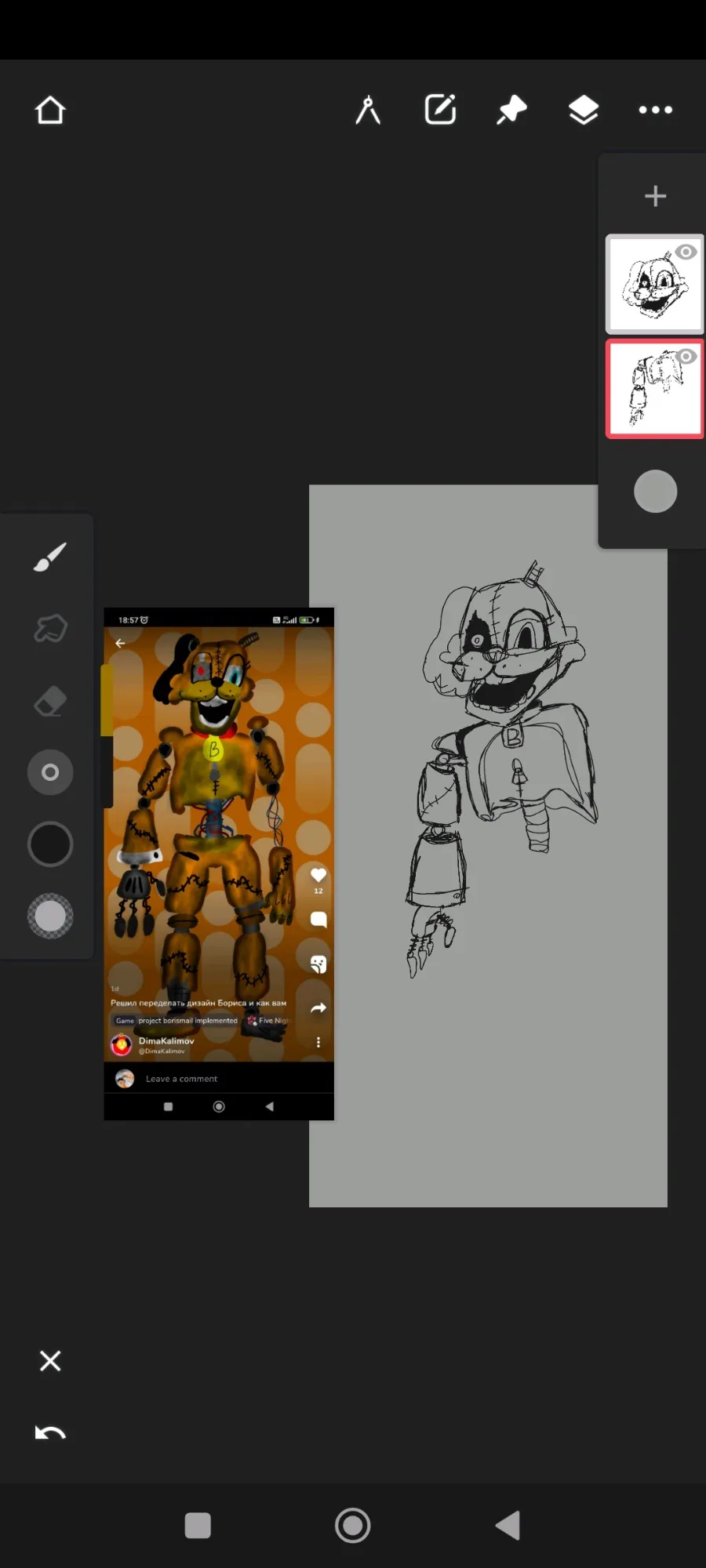The height and width of the screenshot is (1568, 706).
Task: Open the three-dot more options menu
Action: point(656,110)
